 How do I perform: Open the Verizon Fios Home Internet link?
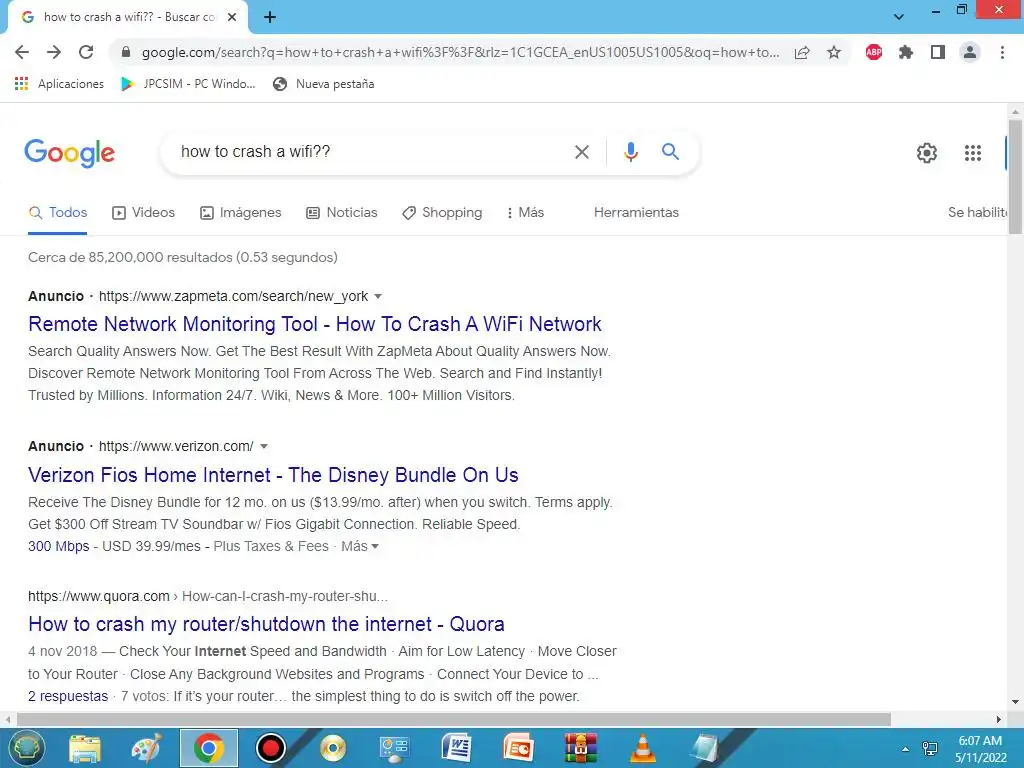(x=273, y=475)
